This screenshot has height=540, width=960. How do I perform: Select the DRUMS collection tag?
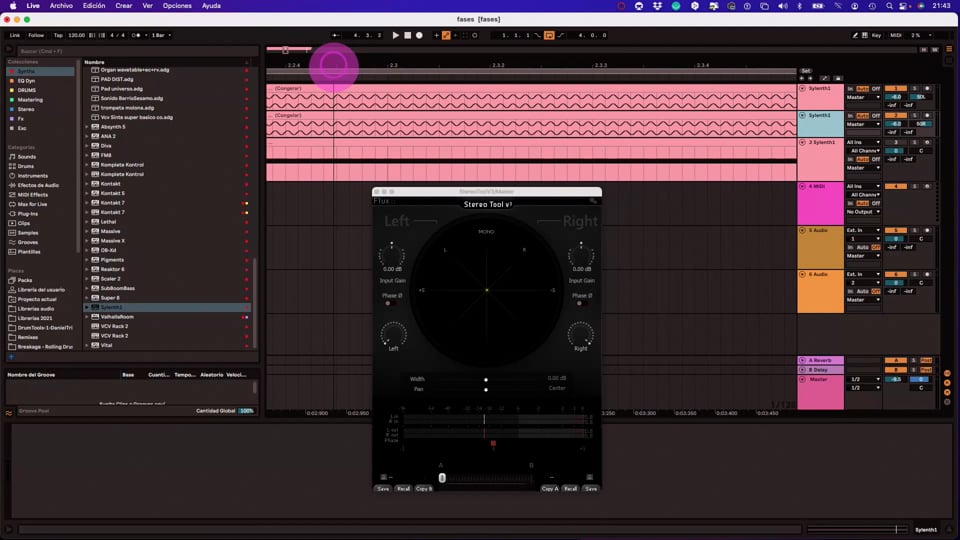point(26,90)
